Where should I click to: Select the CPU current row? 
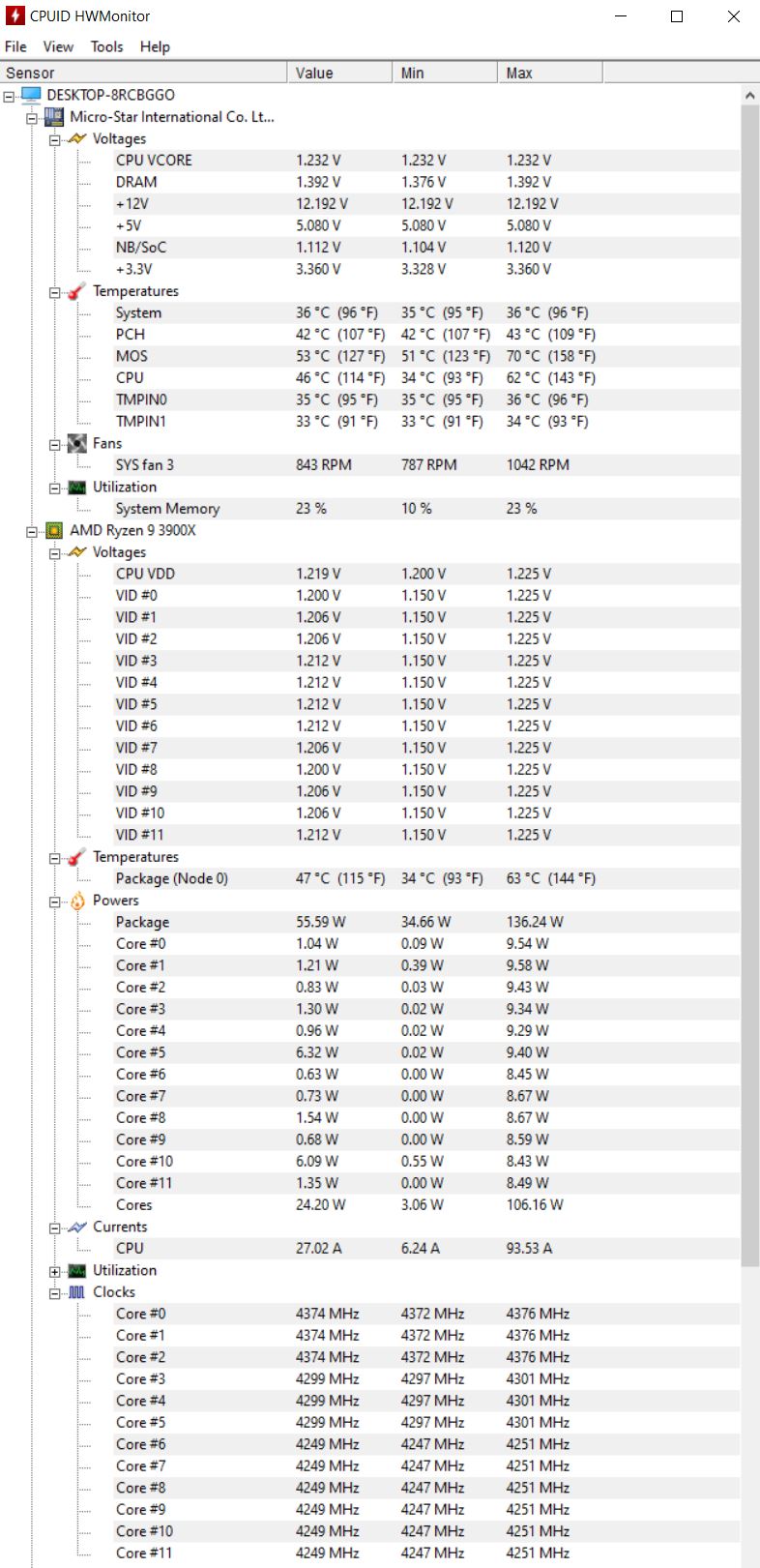point(426,1249)
